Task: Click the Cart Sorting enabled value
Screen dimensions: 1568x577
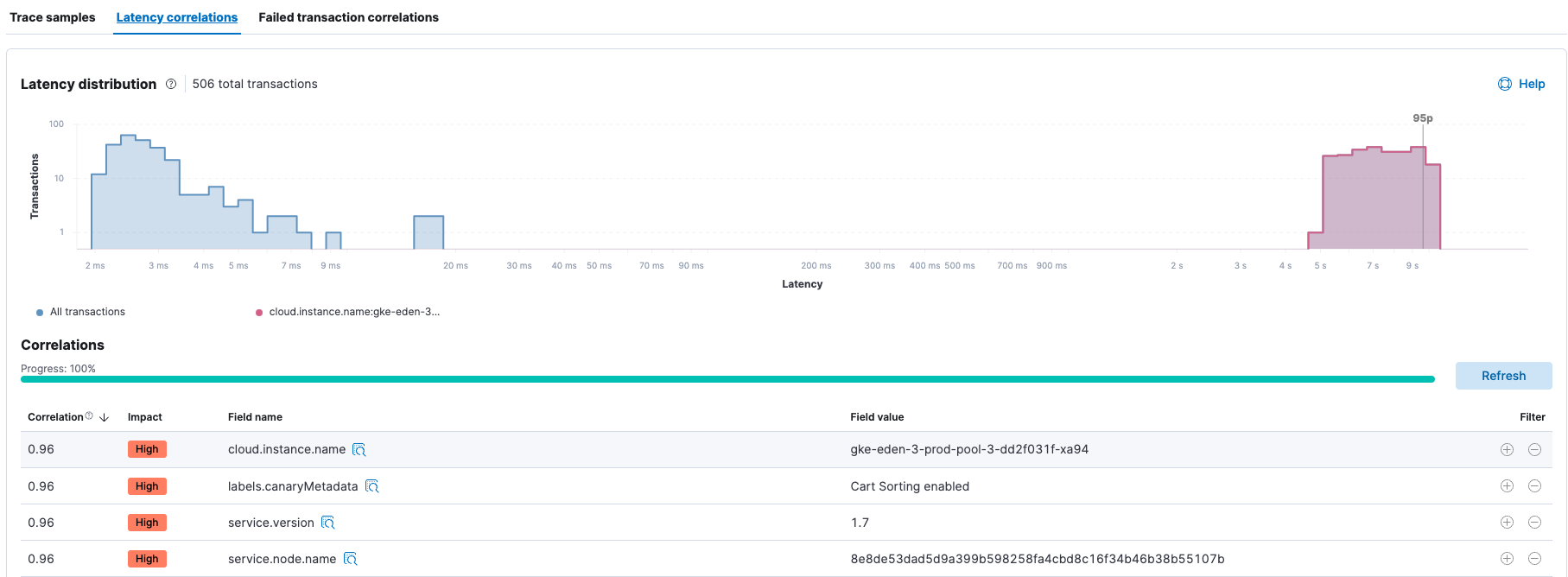Action: coord(910,486)
